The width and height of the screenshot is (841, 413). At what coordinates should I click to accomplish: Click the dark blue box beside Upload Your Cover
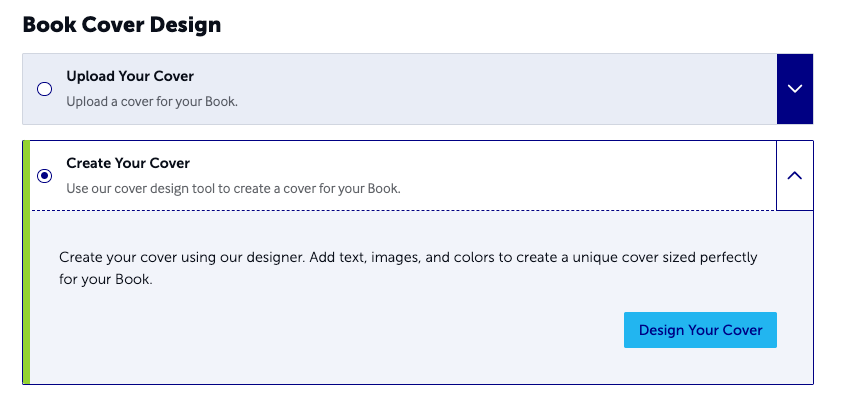click(x=795, y=89)
